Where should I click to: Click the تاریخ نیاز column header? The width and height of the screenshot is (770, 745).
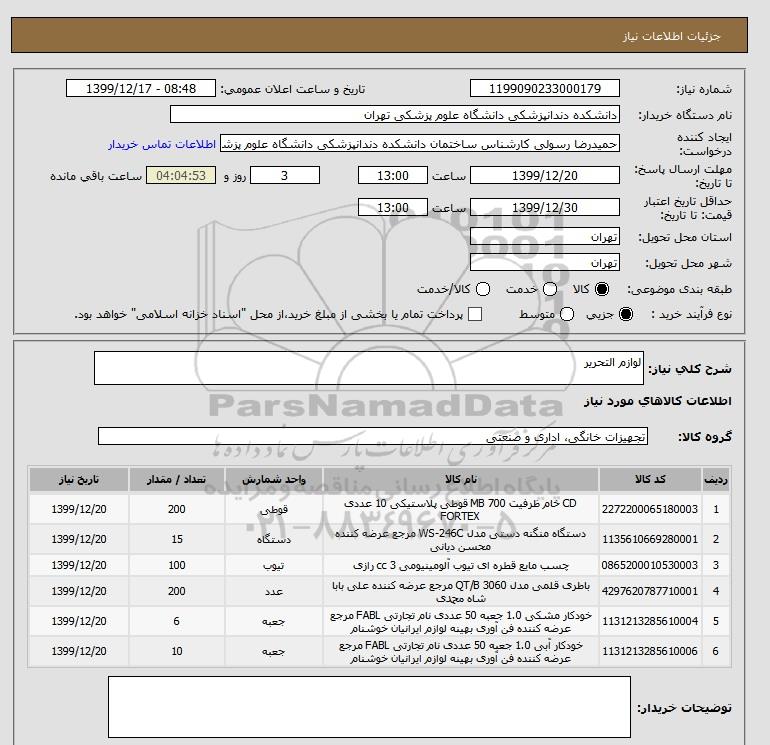(79, 479)
